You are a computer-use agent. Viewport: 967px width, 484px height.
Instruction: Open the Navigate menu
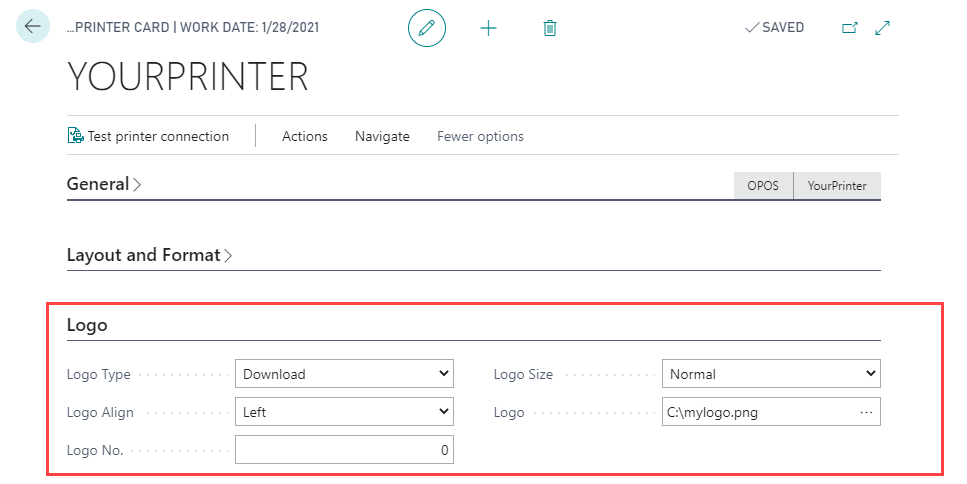click(x=382, y=136)
